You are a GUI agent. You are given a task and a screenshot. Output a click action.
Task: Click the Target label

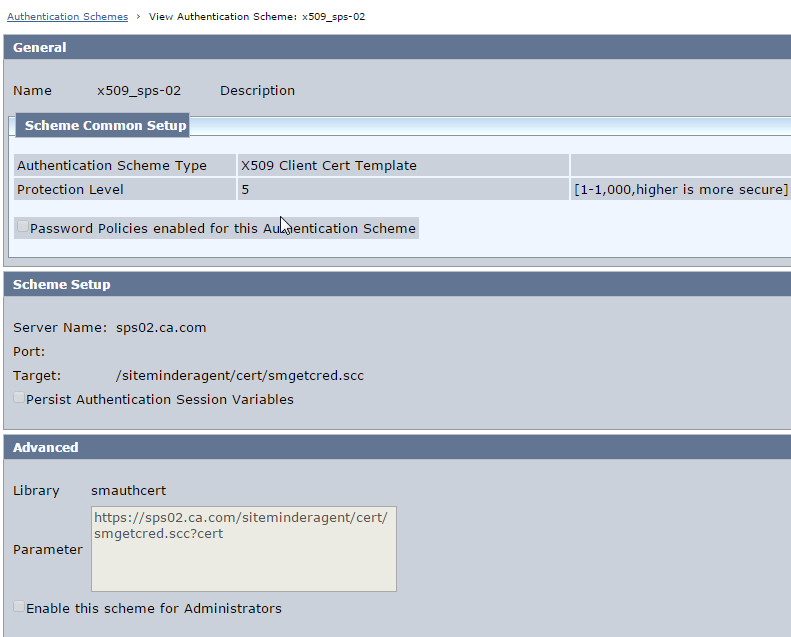[37, 376]
